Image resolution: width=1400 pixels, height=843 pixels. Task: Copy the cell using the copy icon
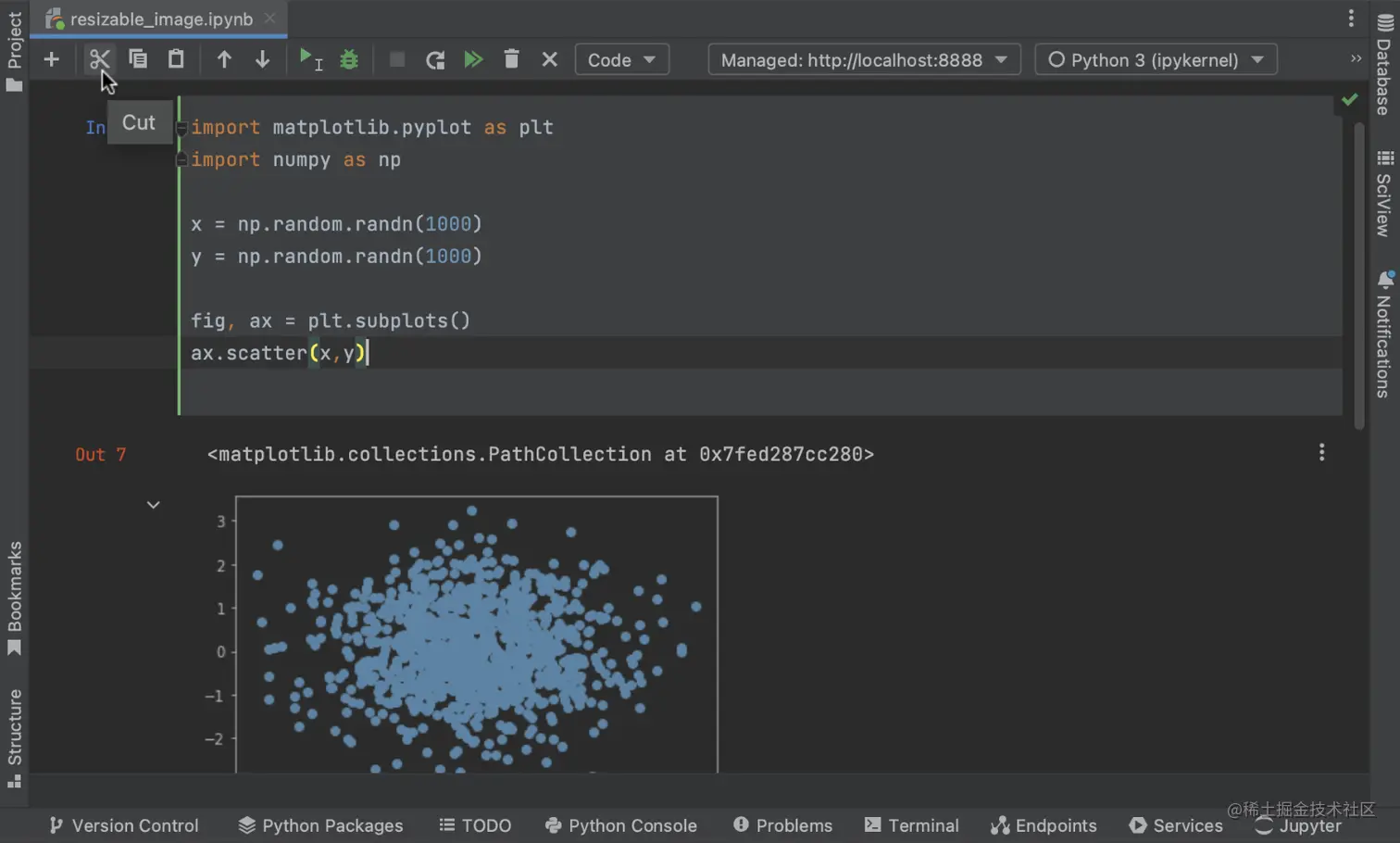click(x=138, y=59)
